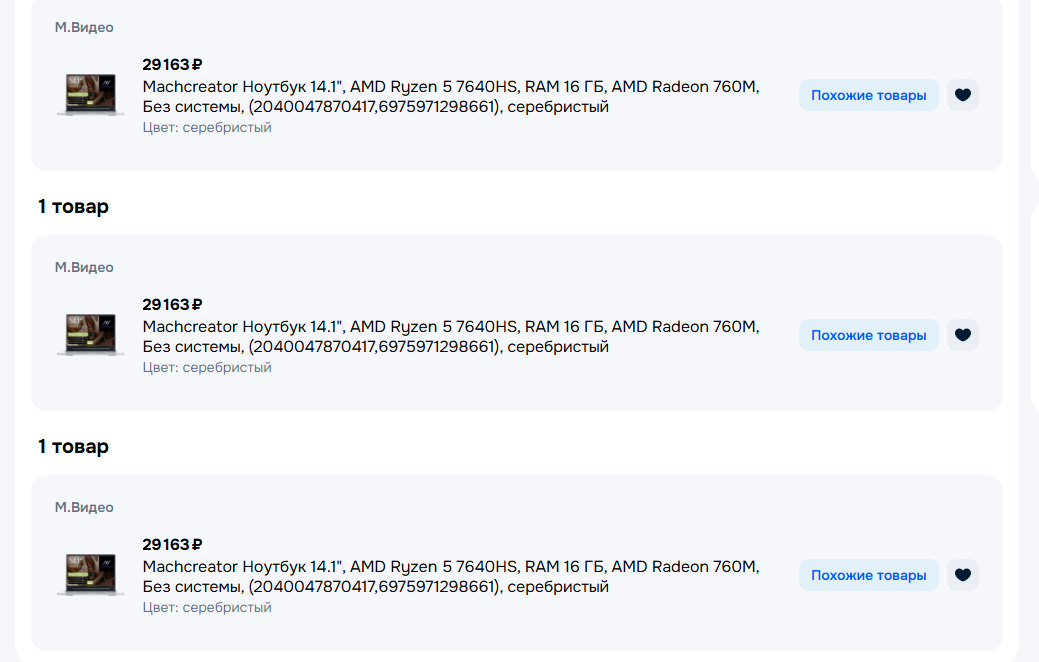Click 'Похожие товары' on the middle card
Screen dimensions: 1039x662
tap(868, 335)
